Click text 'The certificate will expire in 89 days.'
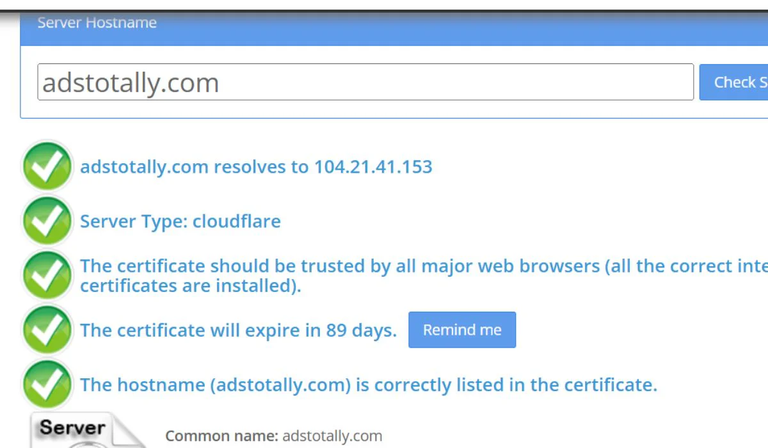The height and width of the screenshot is (448, 768). click(x=239, y=330)
